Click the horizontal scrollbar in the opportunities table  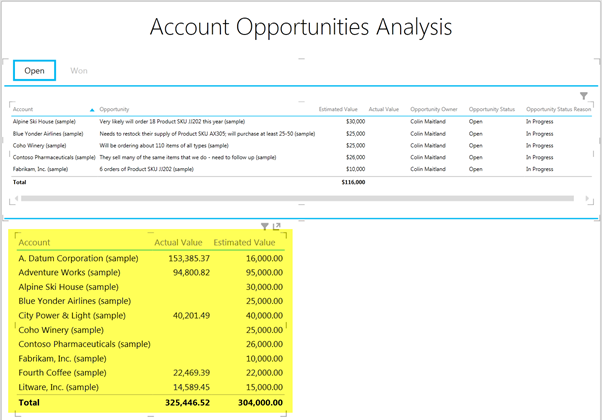300,198
